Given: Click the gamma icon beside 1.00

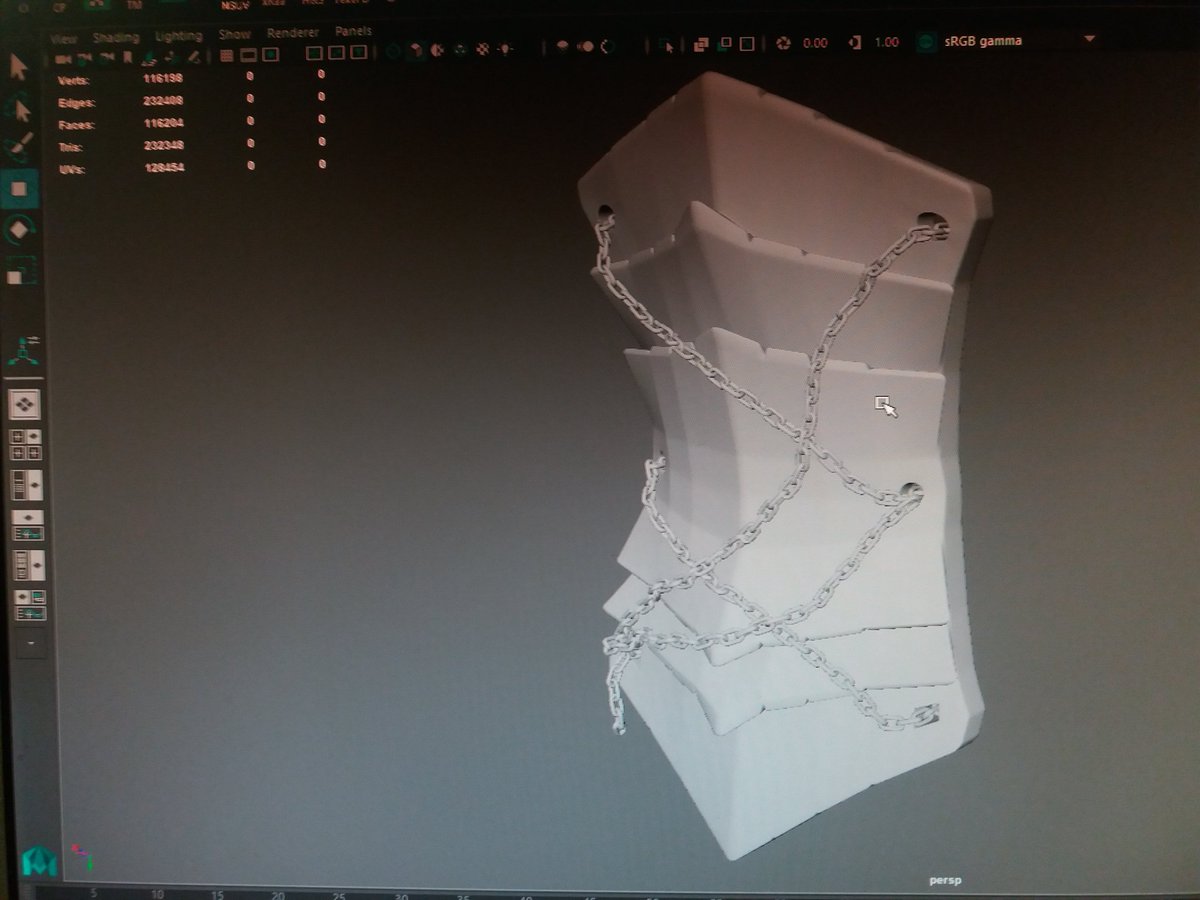Looking at the screenshot, I should [855, 43].
